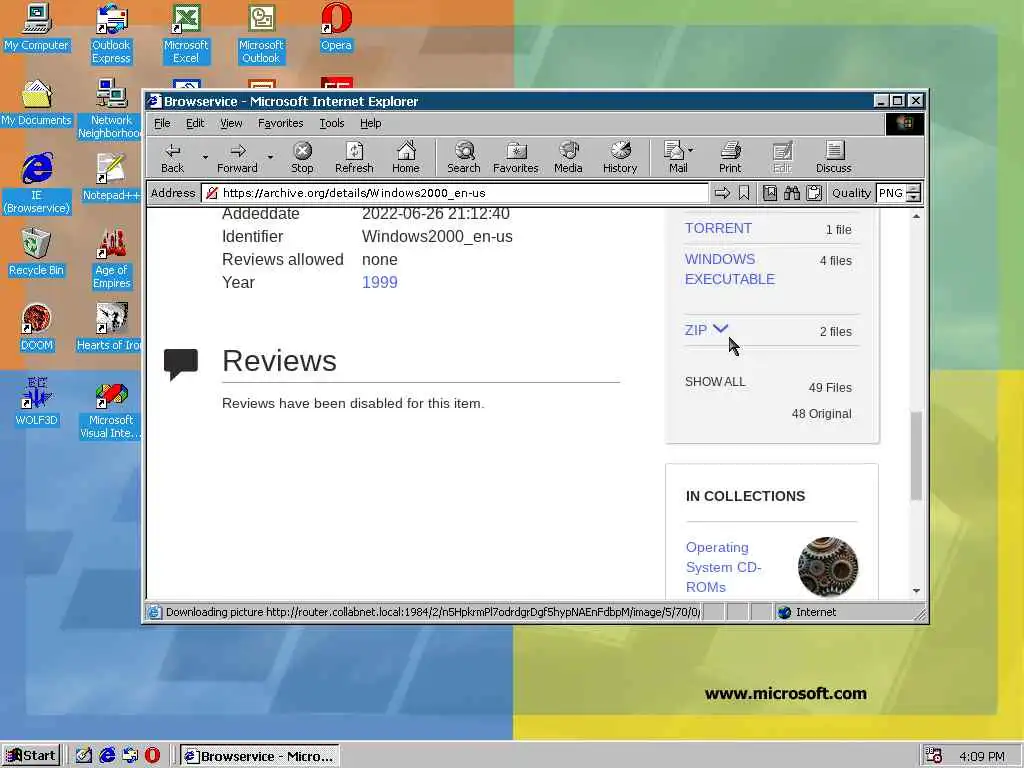Click the TORRENT download link
The image size is (1024, 768).
click(x=718, y=228)
